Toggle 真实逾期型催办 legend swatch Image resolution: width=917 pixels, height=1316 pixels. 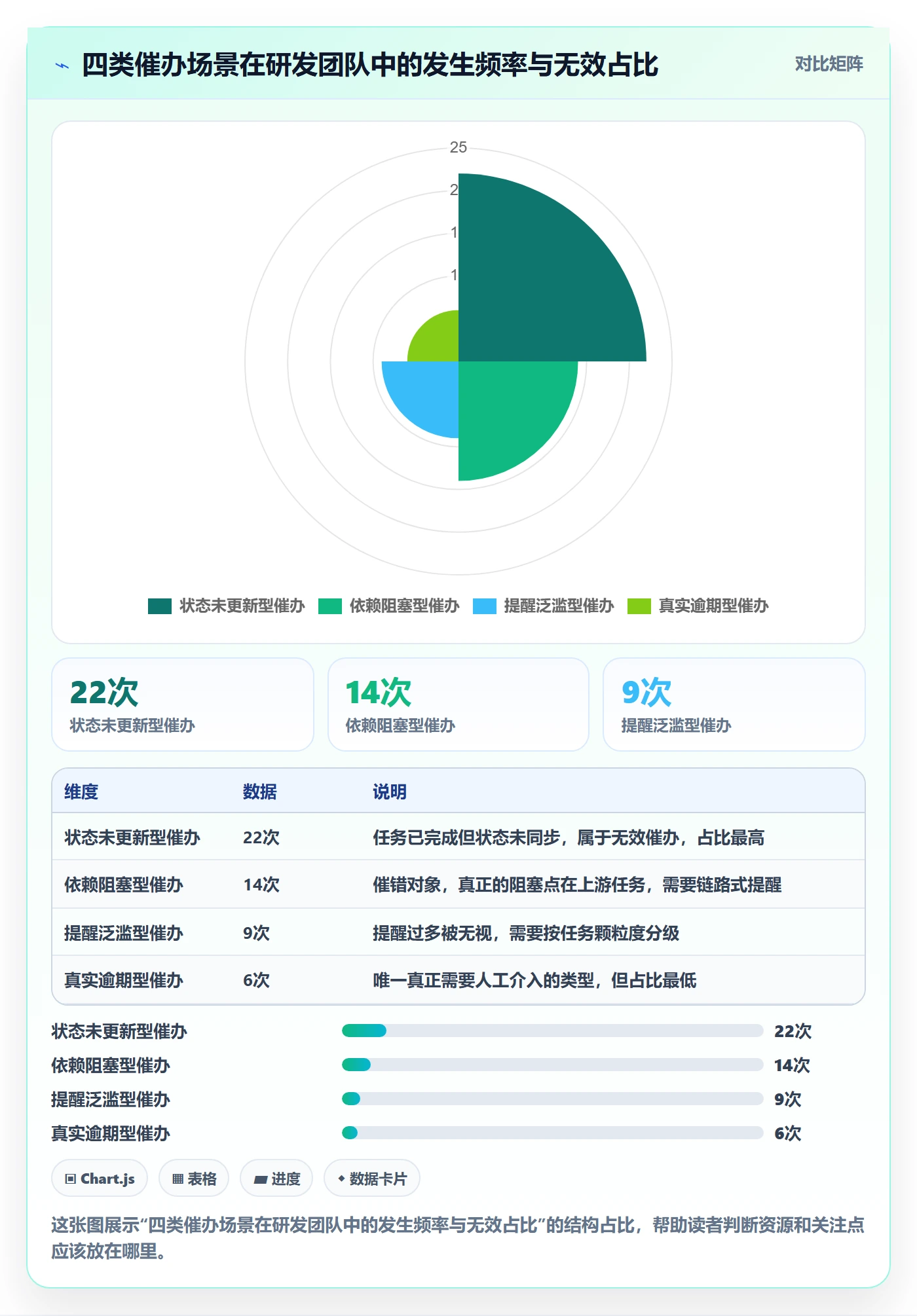639,606
